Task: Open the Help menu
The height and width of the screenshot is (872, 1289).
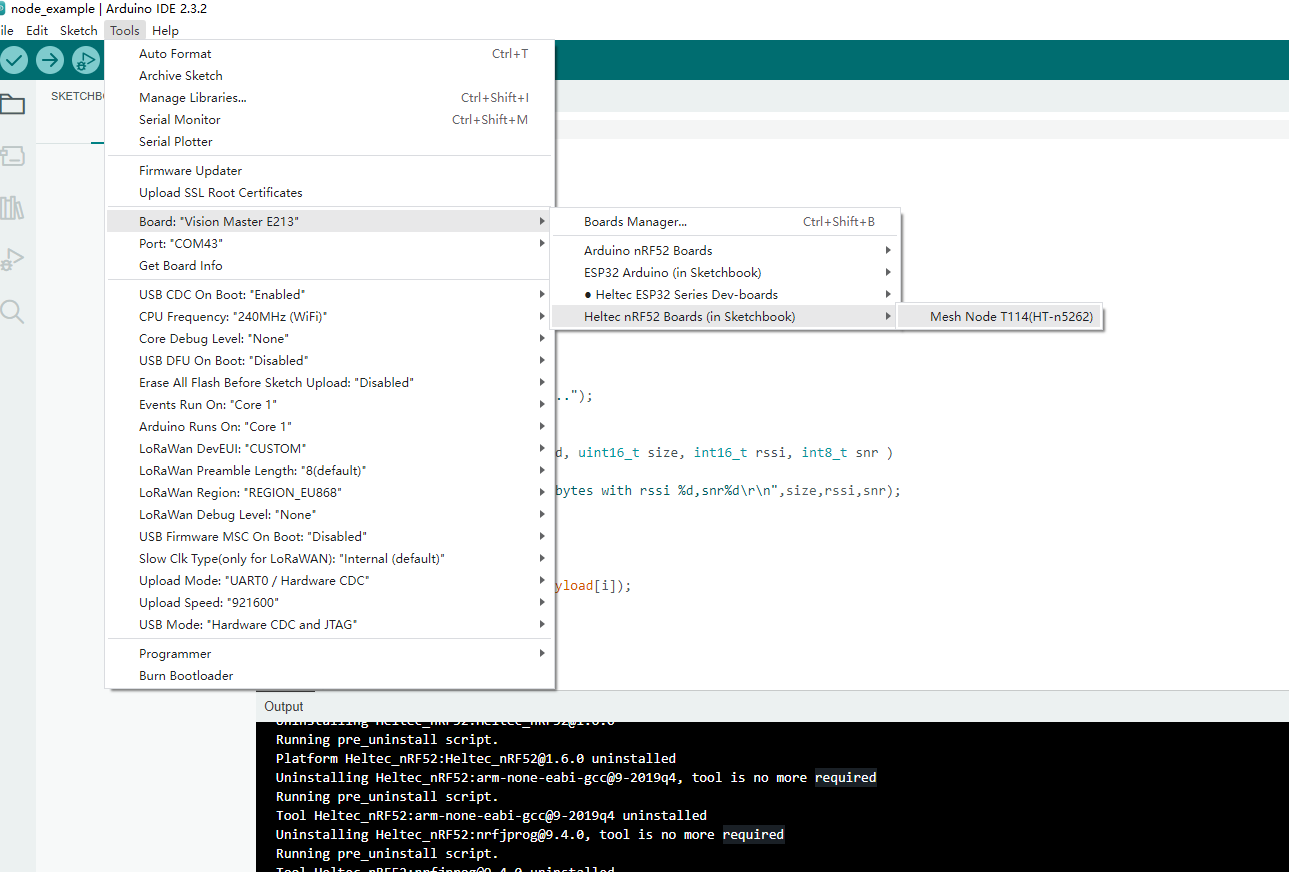Action: click(165, 31)
